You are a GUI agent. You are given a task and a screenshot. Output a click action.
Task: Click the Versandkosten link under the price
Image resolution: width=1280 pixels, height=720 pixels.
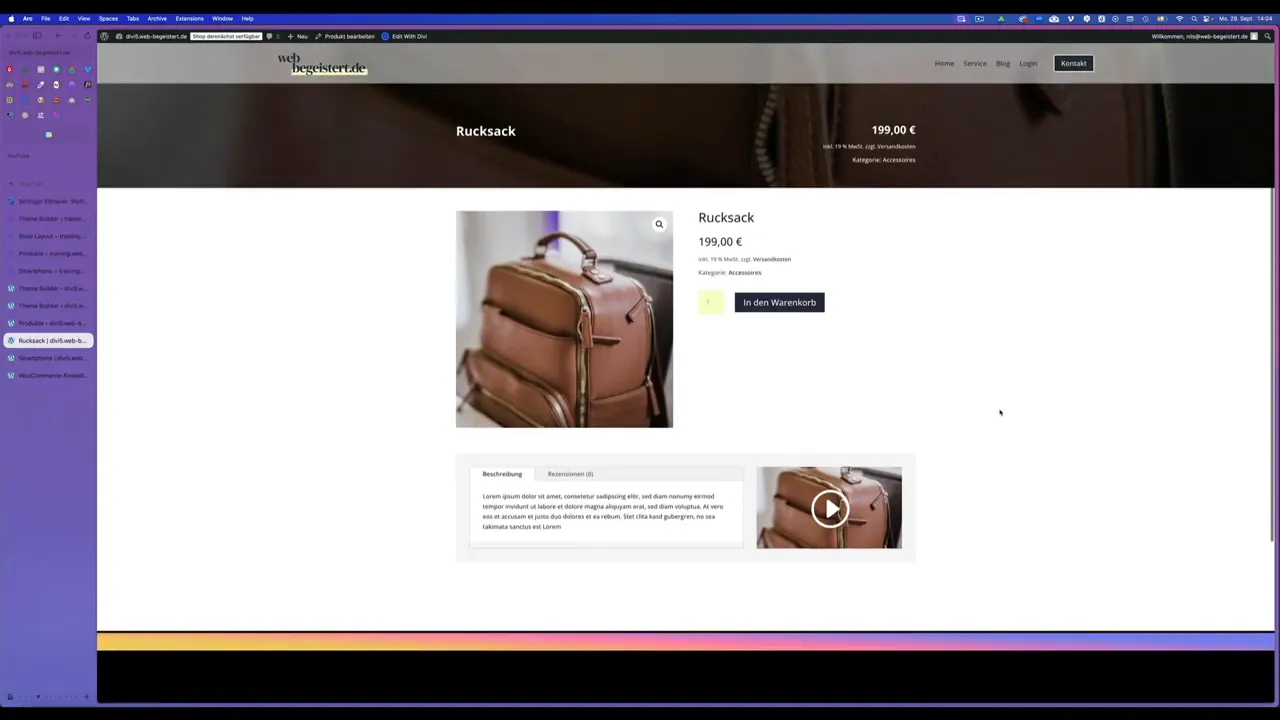coord(771,259)
